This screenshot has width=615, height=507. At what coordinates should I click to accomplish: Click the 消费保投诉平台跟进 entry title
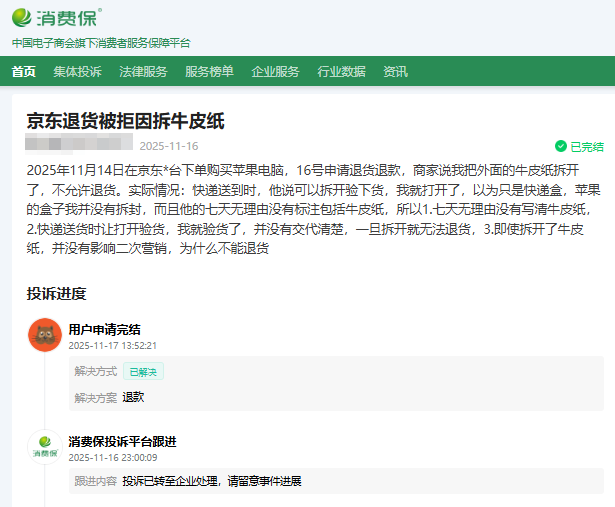point(122,441)
